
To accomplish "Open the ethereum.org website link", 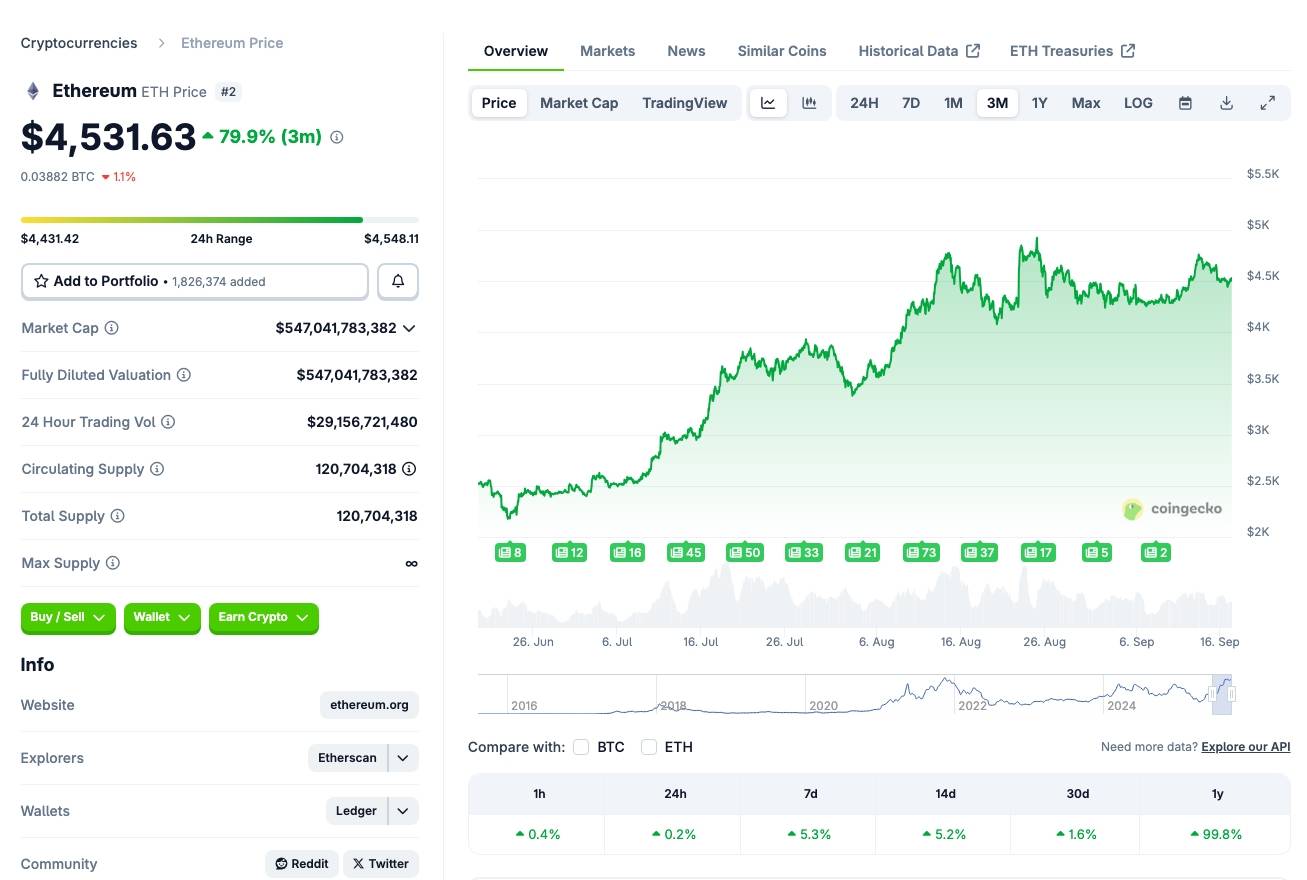I will [370, 705].
